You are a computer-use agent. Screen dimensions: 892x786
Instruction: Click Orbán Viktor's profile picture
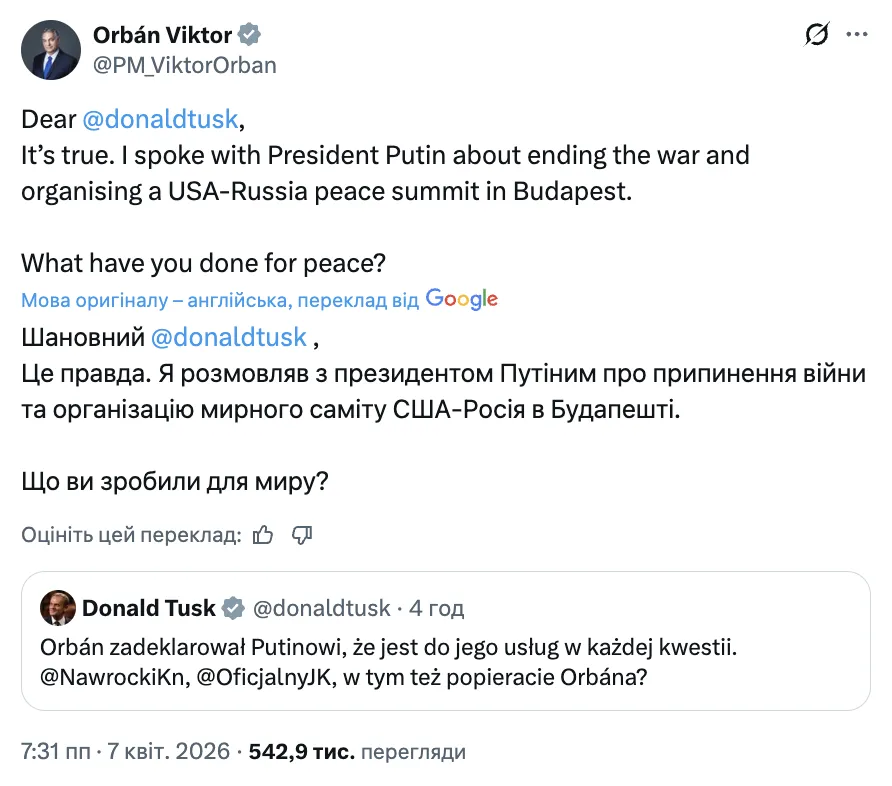pos(50,50)
